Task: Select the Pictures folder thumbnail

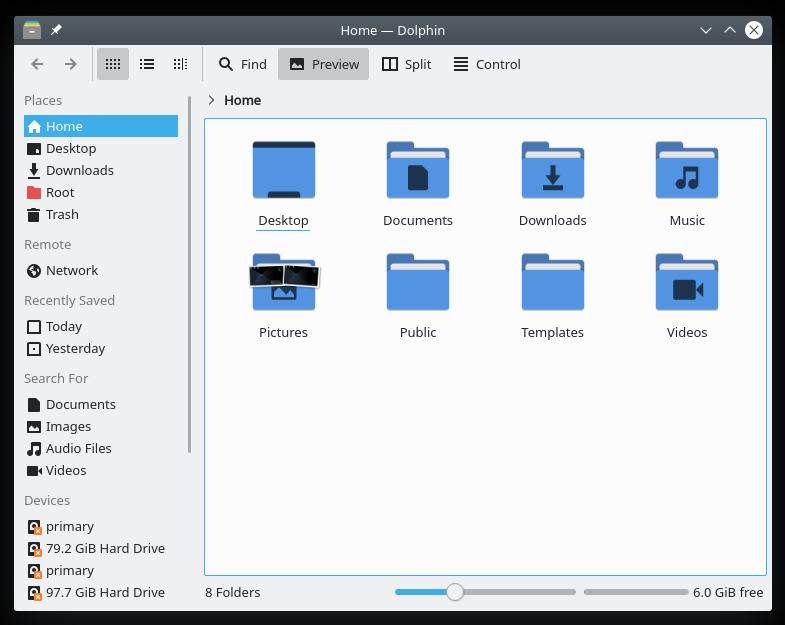Action: pyautogui.click(x=284, y=283)
